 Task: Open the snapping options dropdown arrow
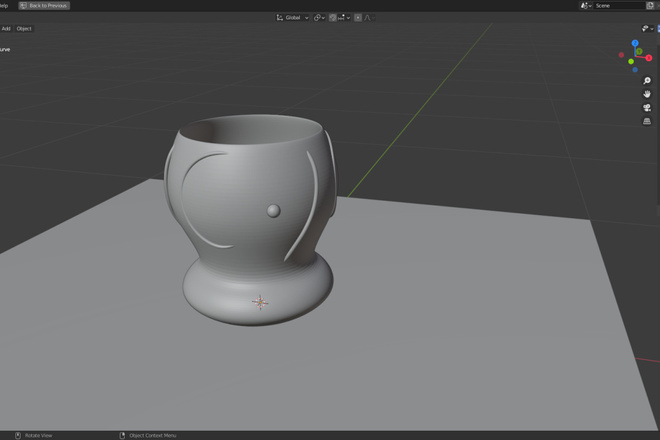pos(348,18)
